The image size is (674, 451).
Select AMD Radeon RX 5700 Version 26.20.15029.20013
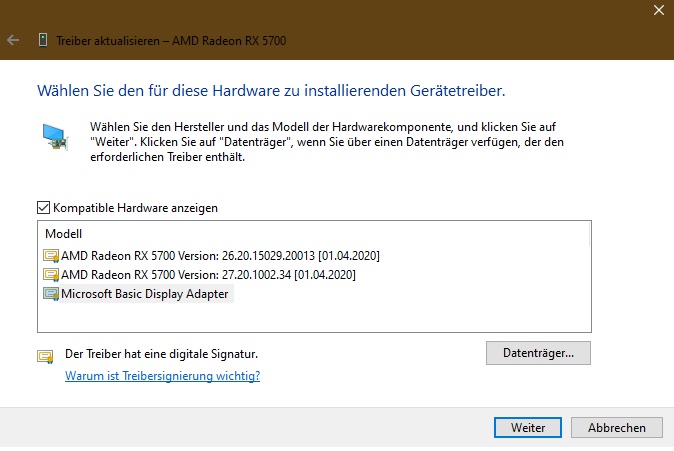[220, 256]
